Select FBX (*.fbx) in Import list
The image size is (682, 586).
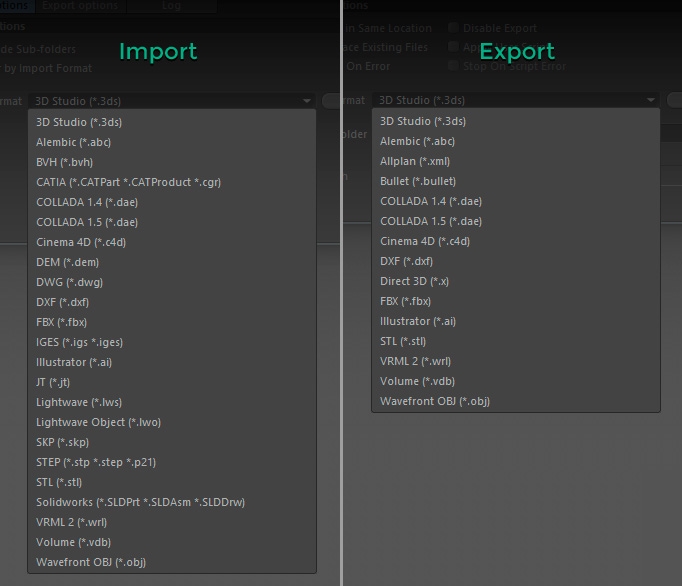tap(172, 322)
